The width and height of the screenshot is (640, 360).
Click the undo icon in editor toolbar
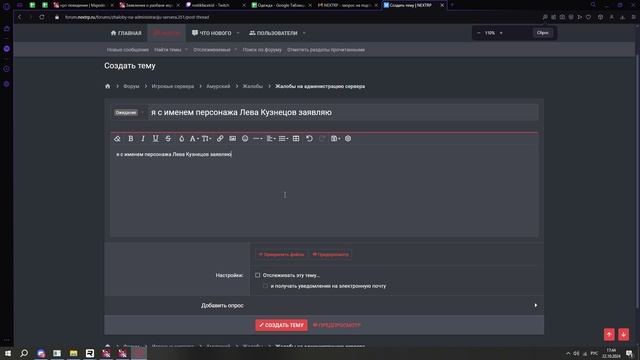click(x=309, y=139)
